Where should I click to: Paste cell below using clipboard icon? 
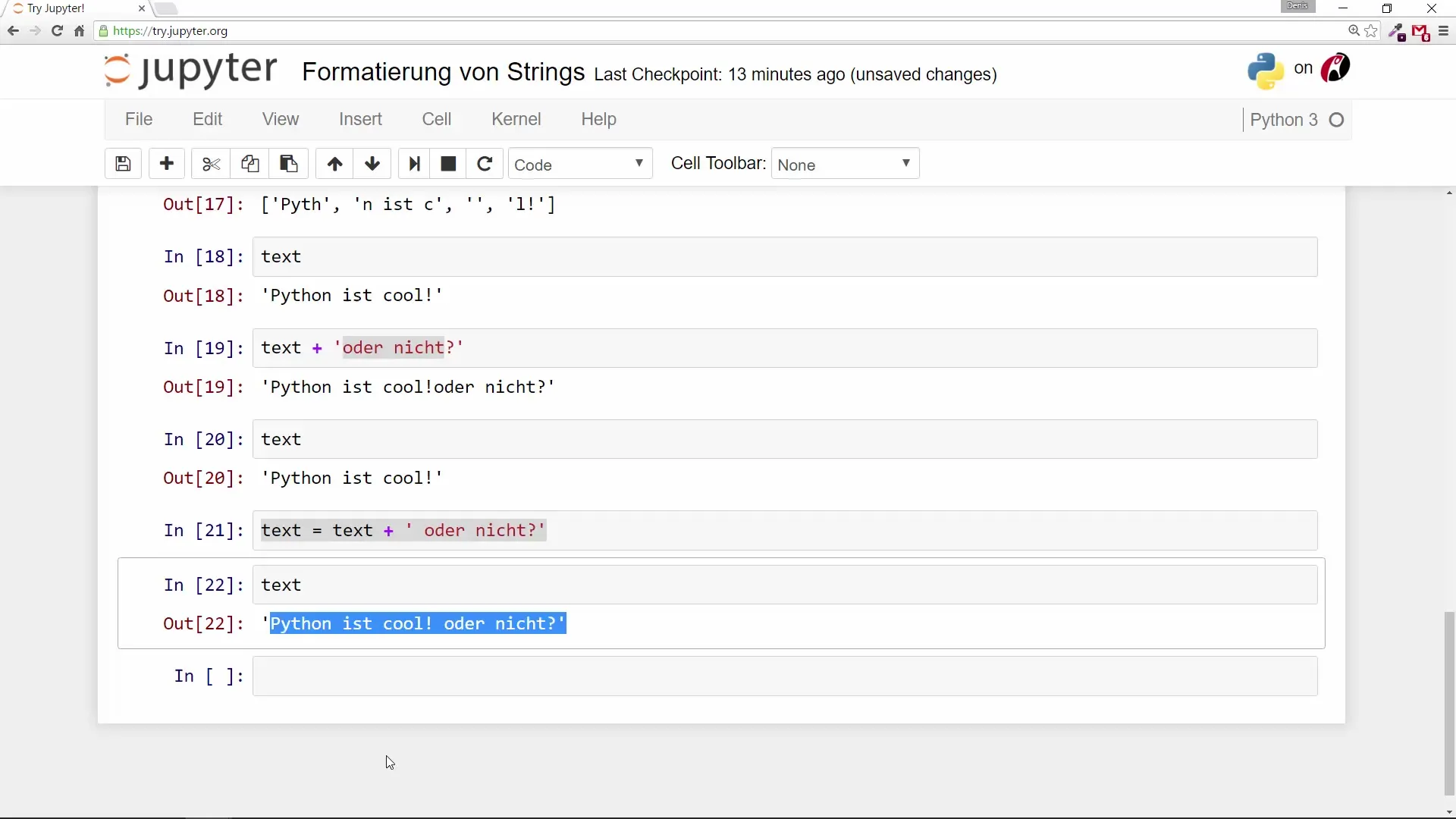[288, 164]
